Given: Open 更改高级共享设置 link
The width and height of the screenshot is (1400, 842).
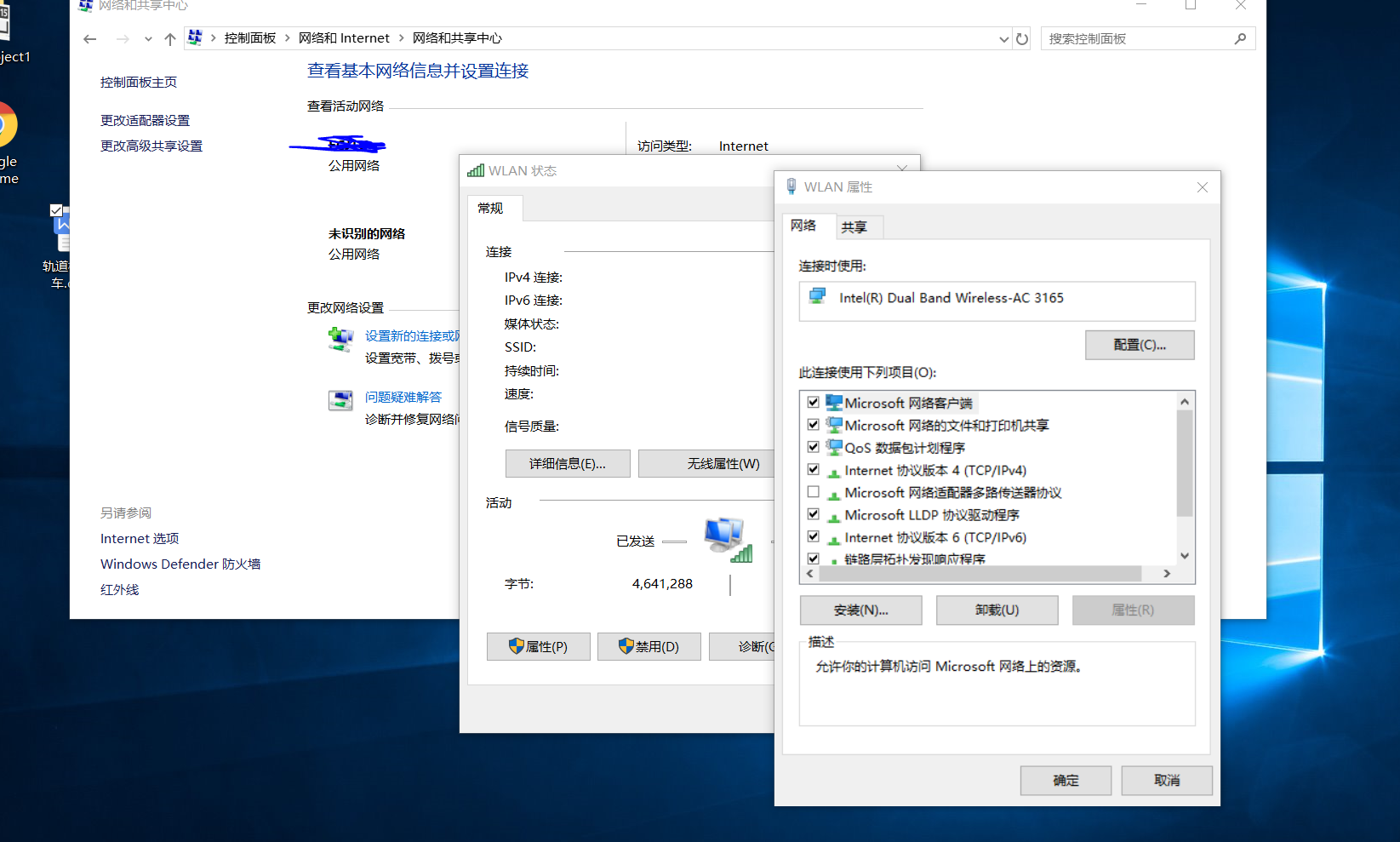Looking at the screenshot, I should coord(151,146).
